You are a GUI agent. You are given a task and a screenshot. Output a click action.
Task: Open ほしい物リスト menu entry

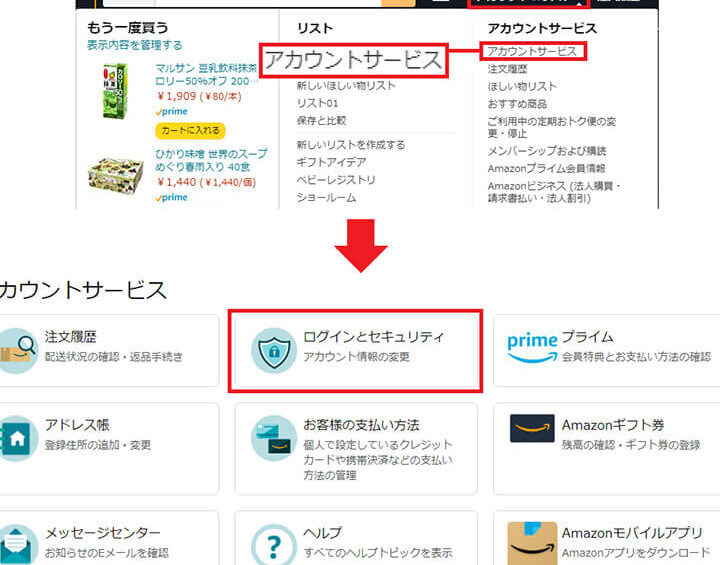[522, 86]
